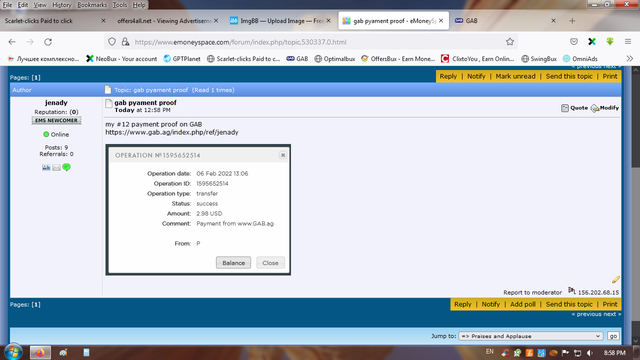Open the Tools menu
640x360 pixels.
click(120, 5)
